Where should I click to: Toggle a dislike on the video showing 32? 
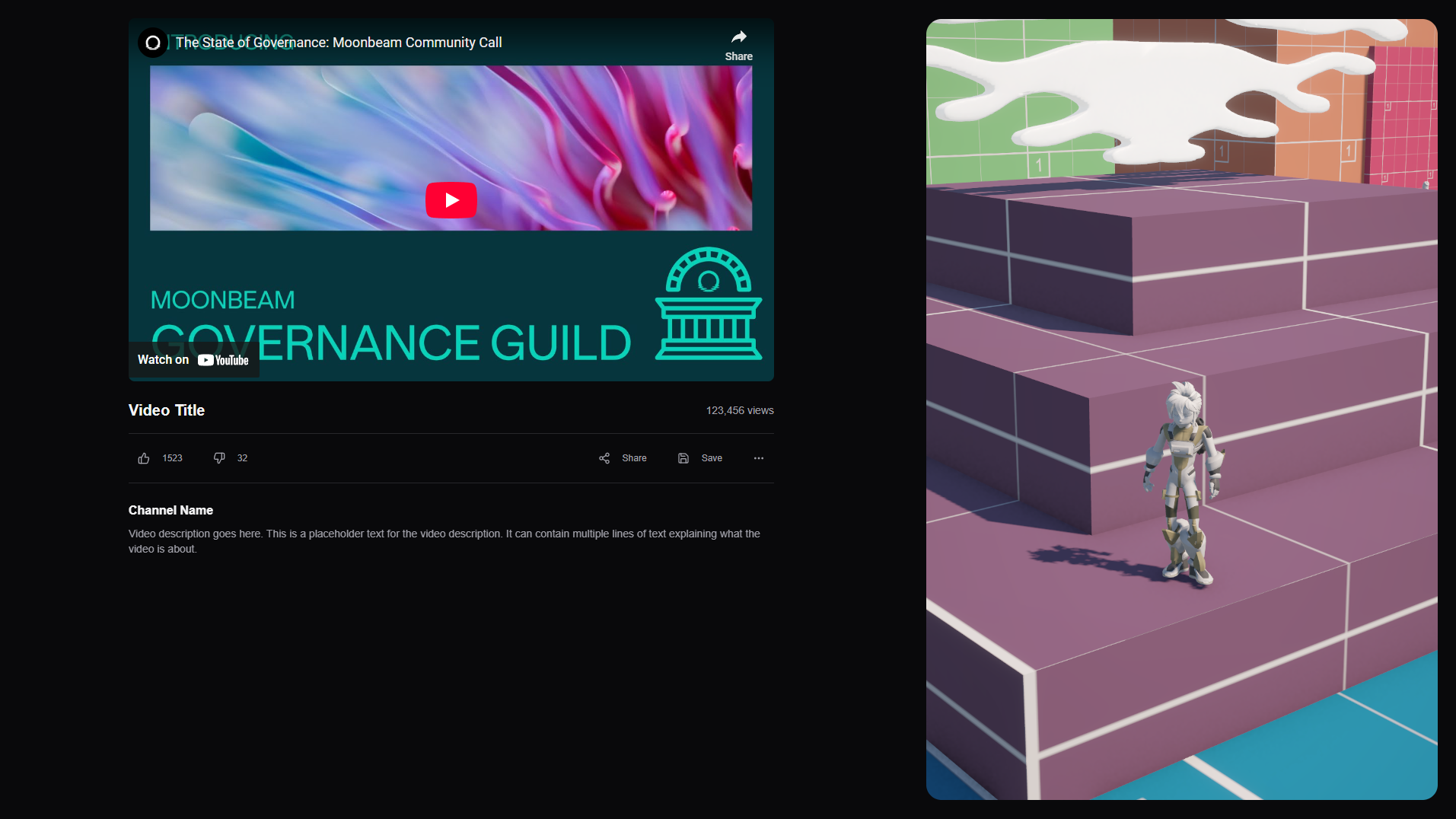(242, 457)
